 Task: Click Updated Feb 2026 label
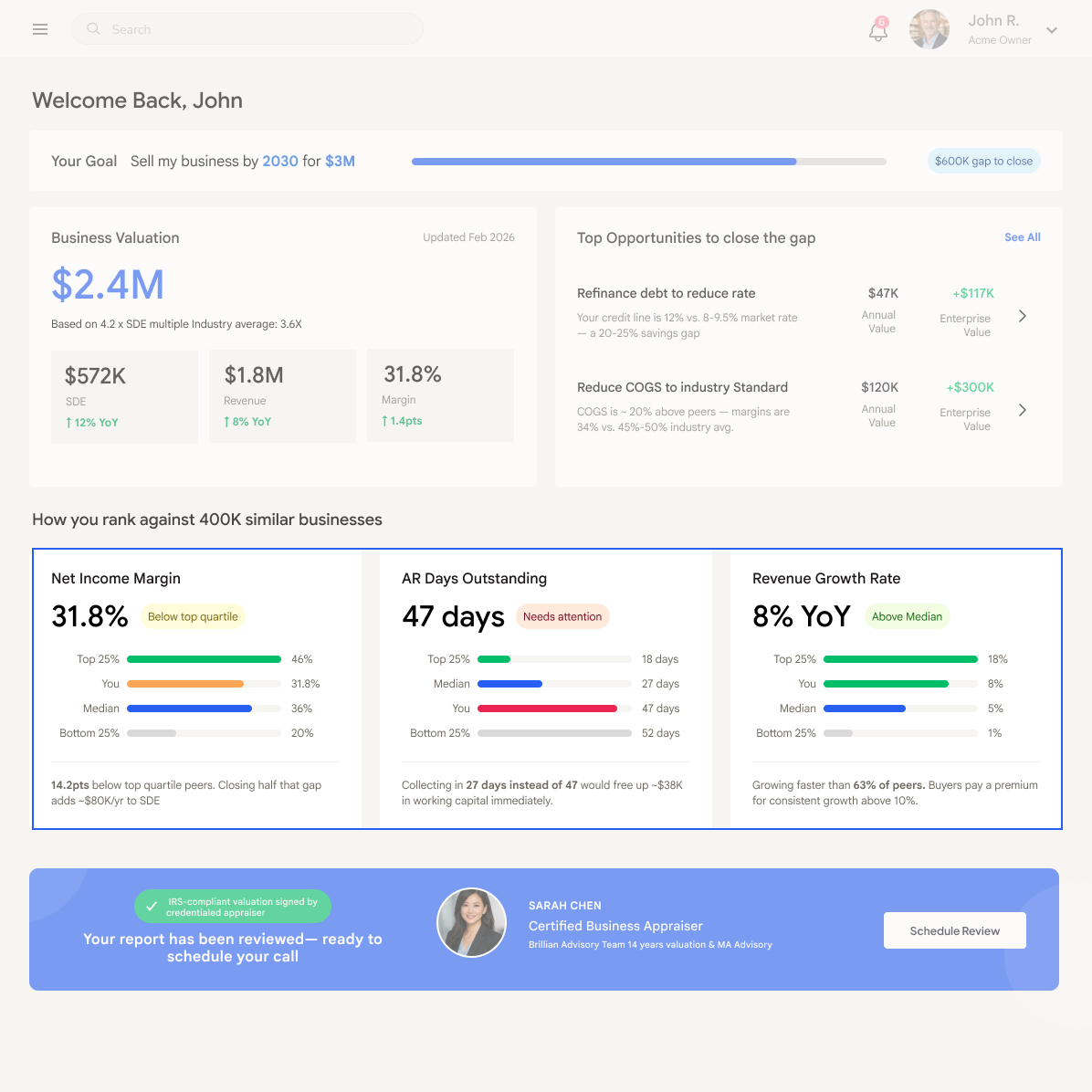click(x=468, y=237)
